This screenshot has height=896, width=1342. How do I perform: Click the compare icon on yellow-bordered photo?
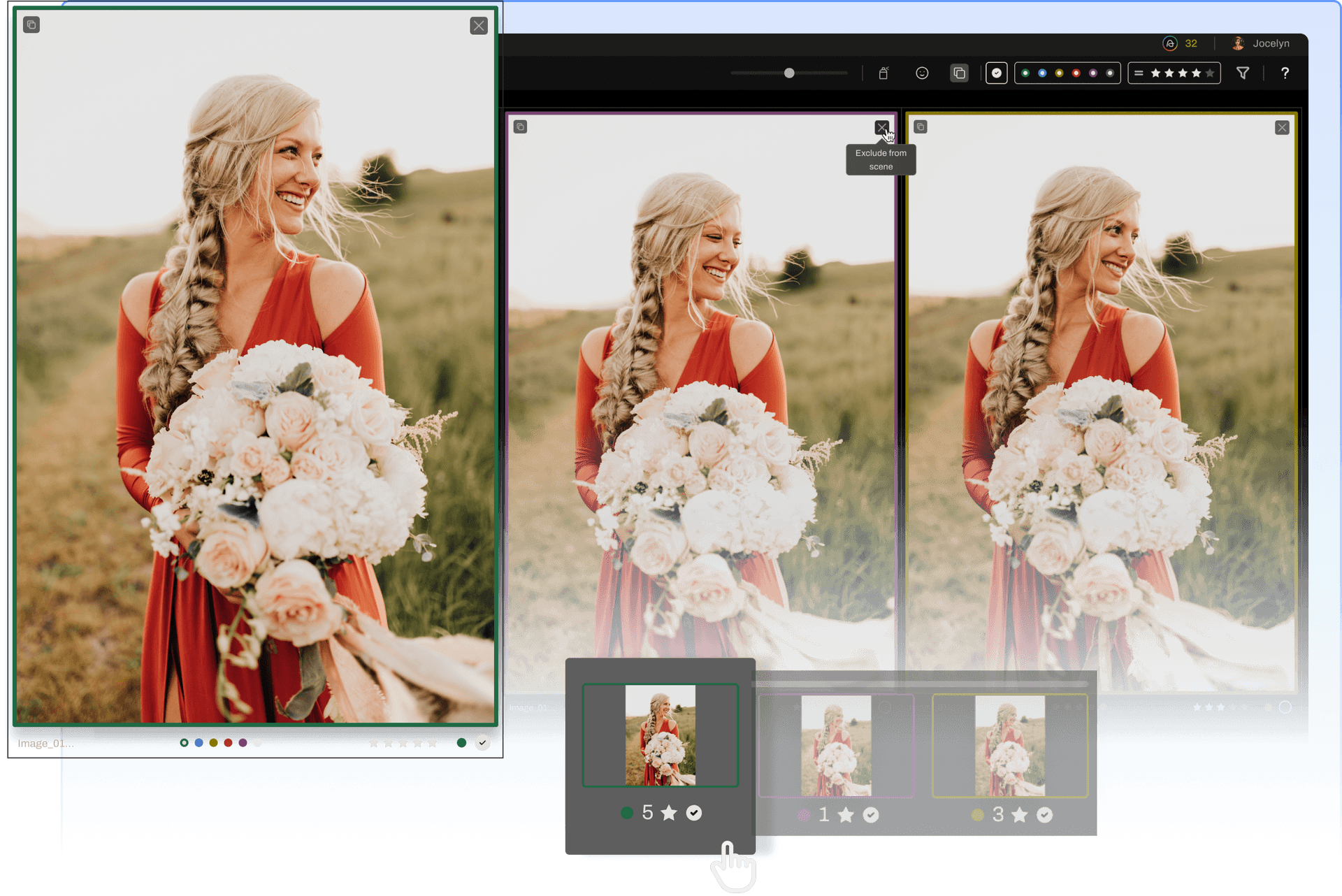921,127
